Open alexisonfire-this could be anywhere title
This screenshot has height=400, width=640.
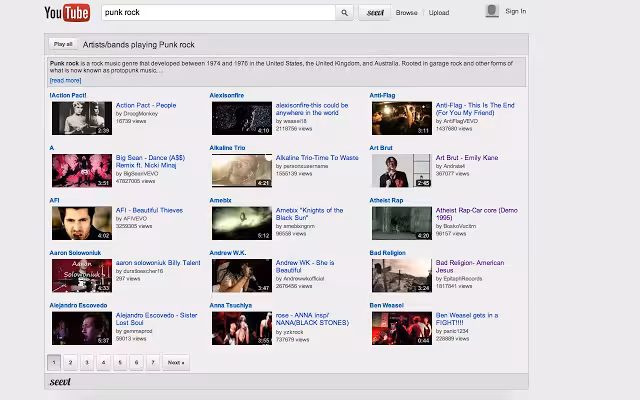[312, 109]
